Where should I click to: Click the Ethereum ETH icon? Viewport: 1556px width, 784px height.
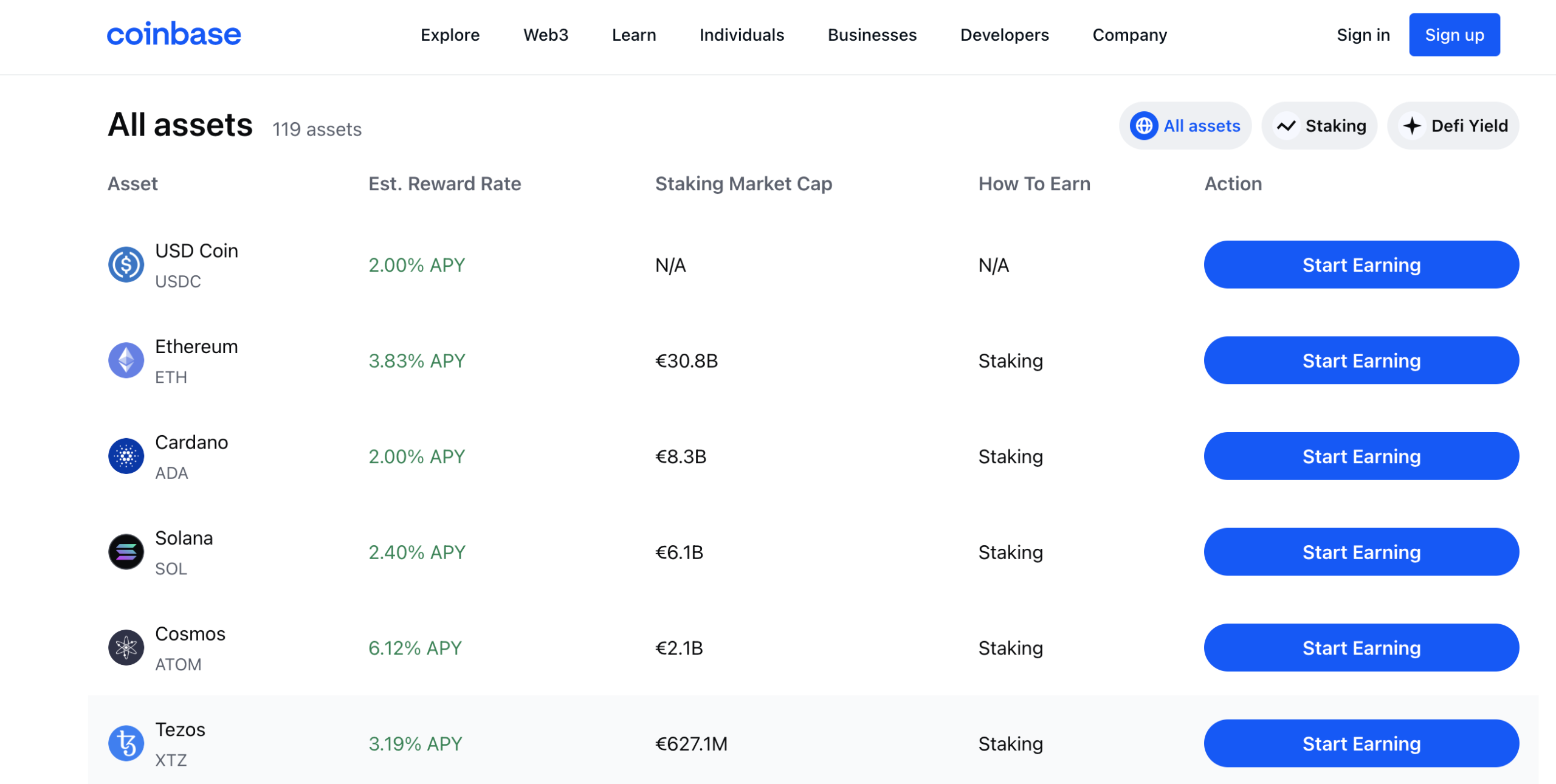126,360
